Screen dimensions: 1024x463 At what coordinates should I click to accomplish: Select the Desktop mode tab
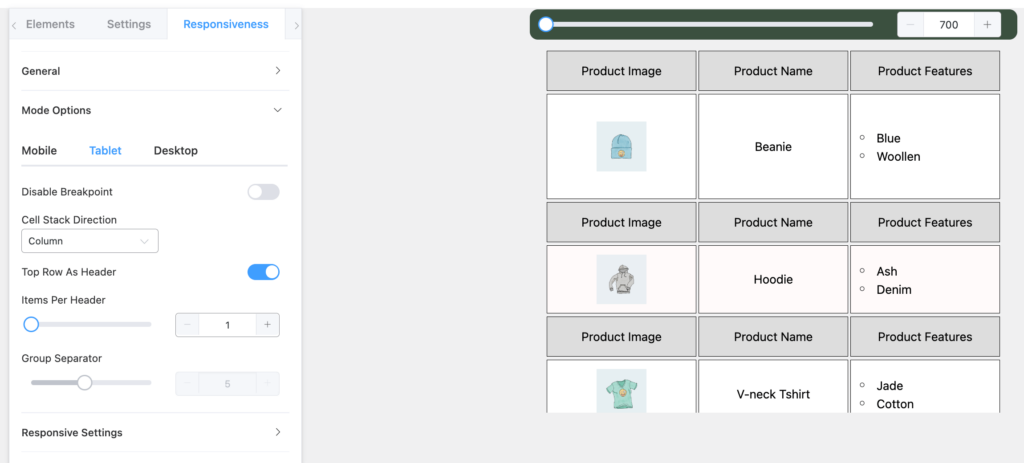pyautogui.click(x=176, y=150)
